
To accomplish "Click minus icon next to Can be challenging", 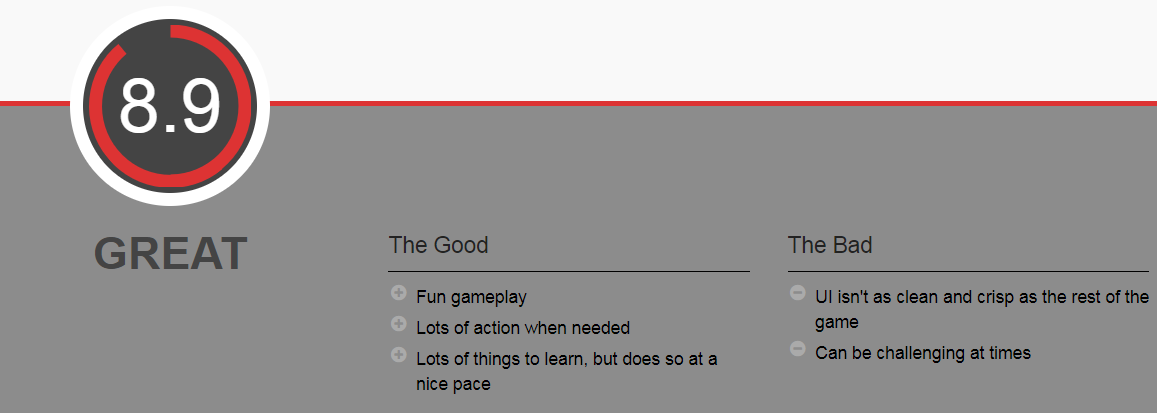I will point(798,349).
